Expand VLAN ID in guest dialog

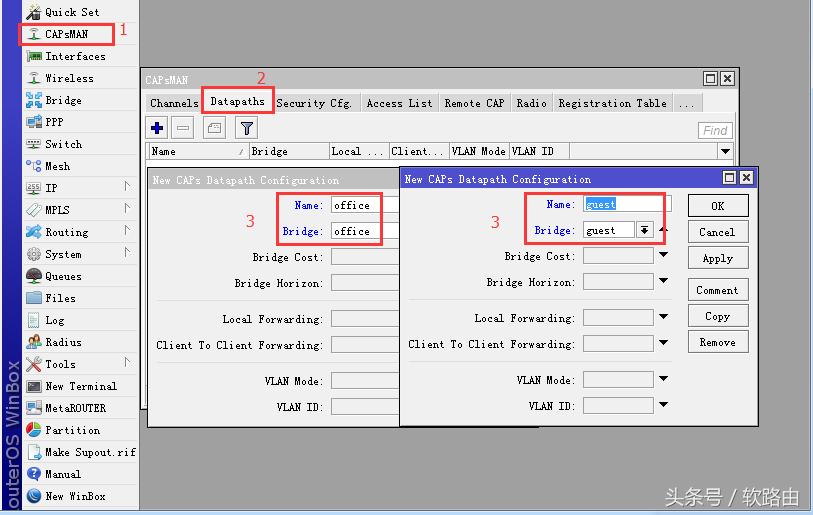(x=664, y=405)
